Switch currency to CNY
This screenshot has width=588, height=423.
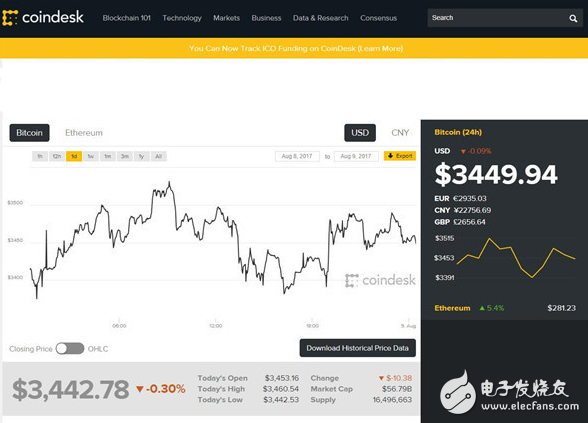pyautogui.click(x=400, y=133)
